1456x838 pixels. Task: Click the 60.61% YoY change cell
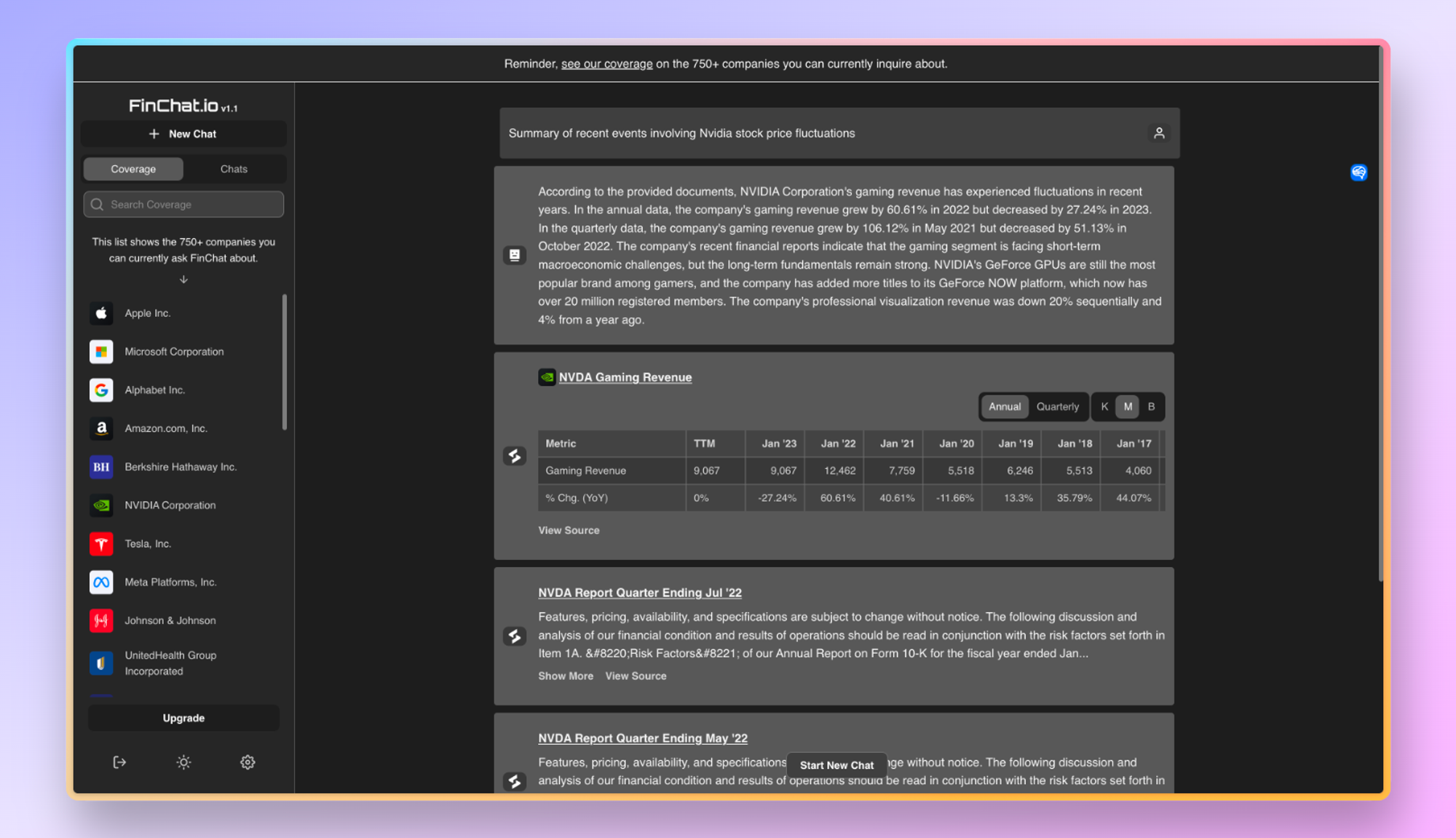click(834, 498)
